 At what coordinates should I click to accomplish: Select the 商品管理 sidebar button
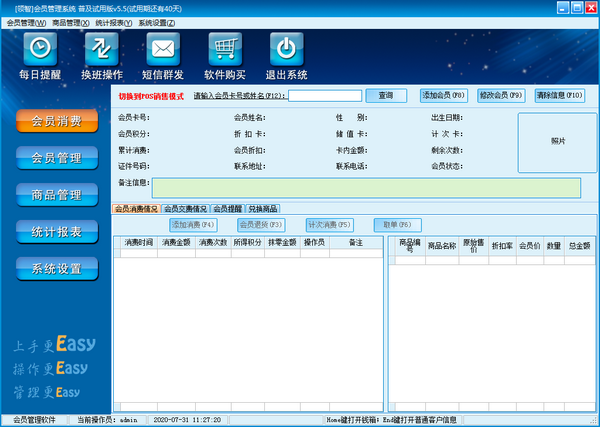[x=57, y=195]
